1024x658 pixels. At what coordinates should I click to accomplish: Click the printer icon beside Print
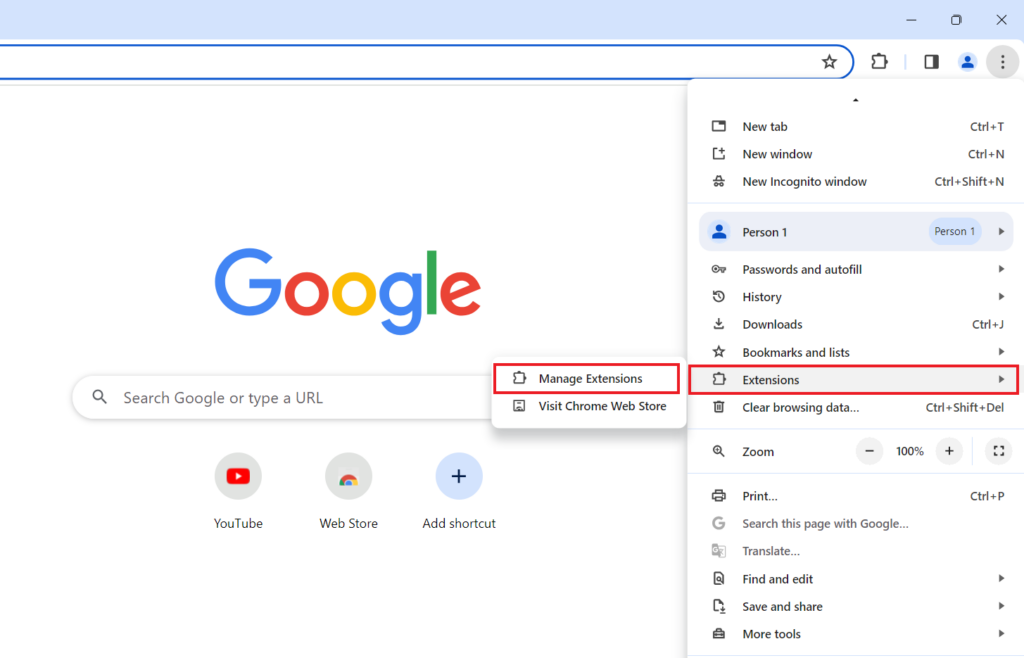(x=718, y=495)
